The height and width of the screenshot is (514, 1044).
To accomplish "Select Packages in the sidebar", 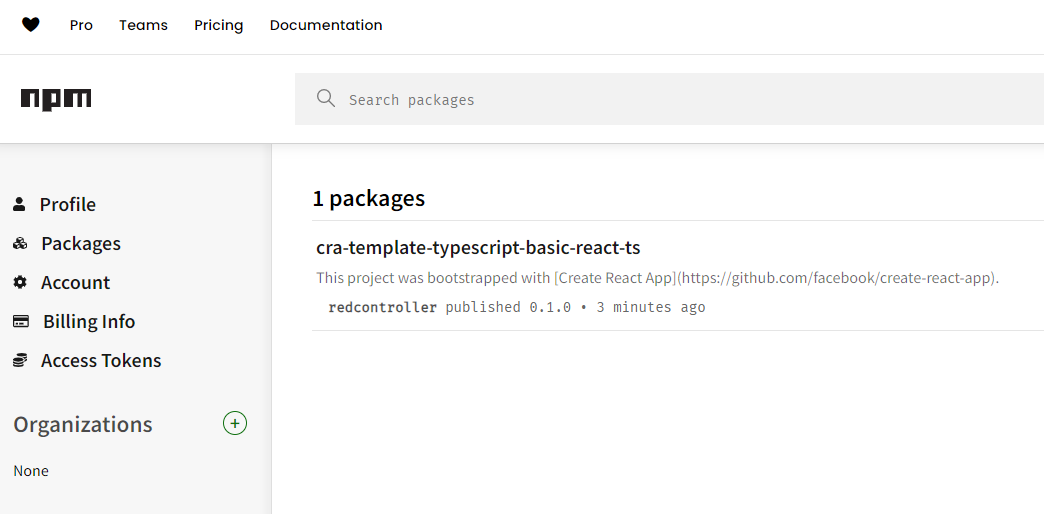I will pos(81,244).
